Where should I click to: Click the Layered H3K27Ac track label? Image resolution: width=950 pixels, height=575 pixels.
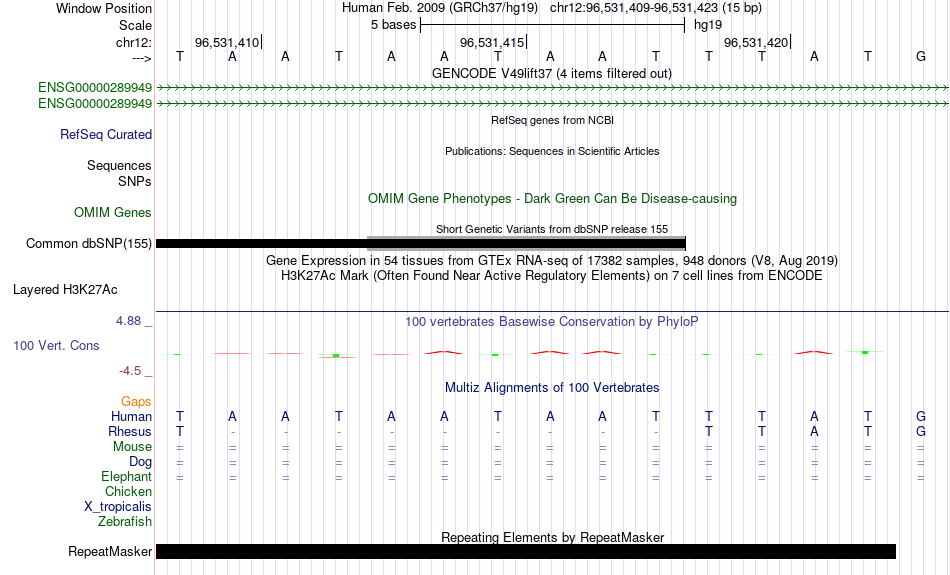coord(65,290)
